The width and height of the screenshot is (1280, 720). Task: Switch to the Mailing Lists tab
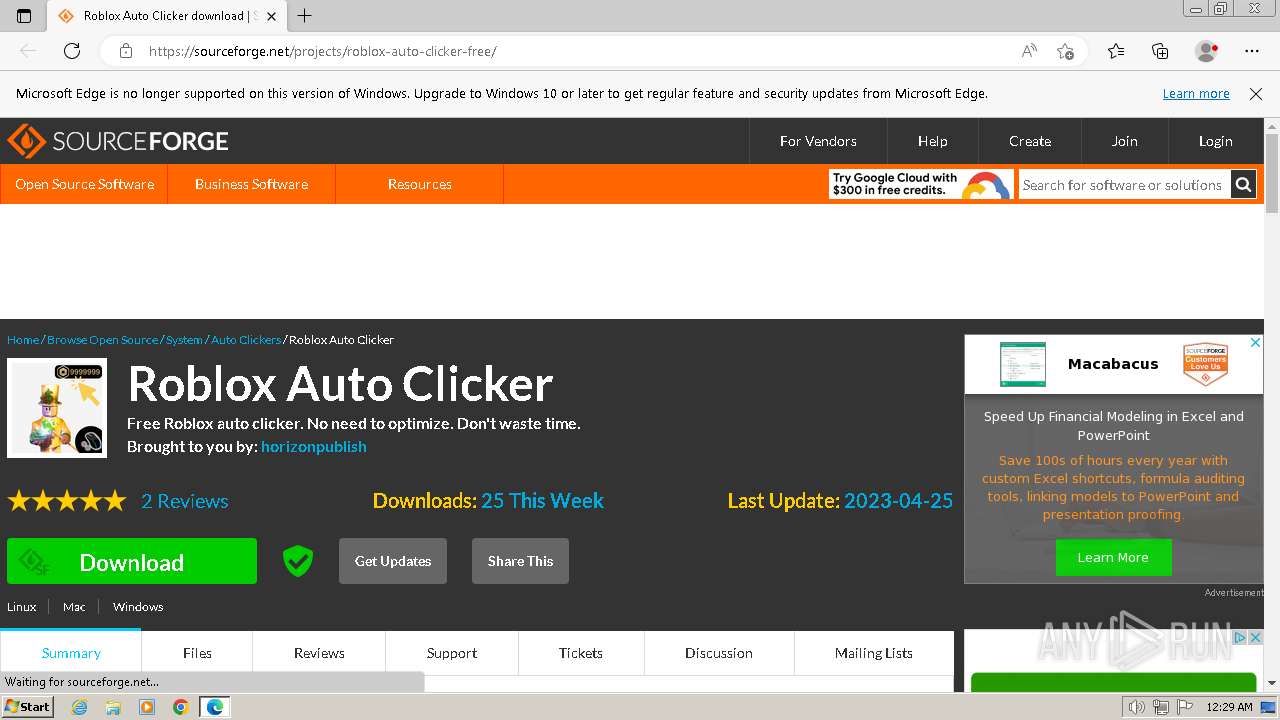point(874,653)
